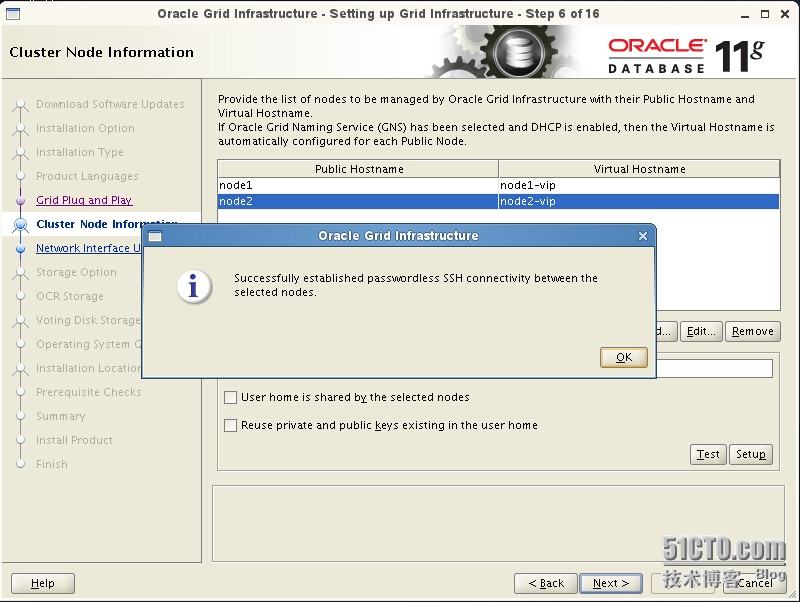Screen dimensions: 800x602
Task: Click Voting Disk Storage step
Action: point(88,320)
